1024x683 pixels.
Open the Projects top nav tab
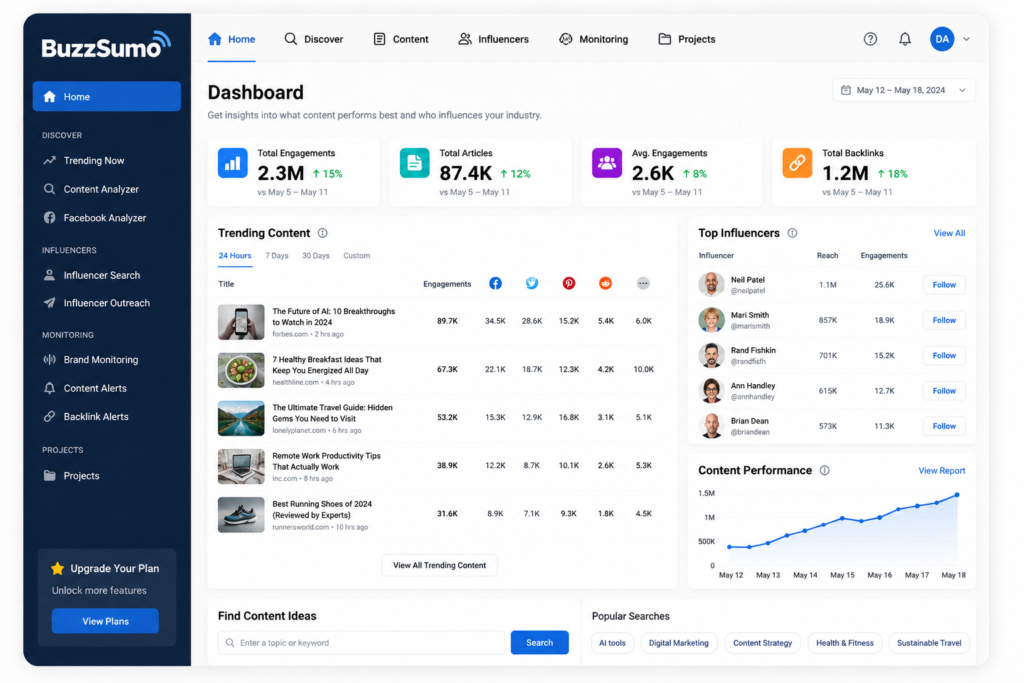687,39
